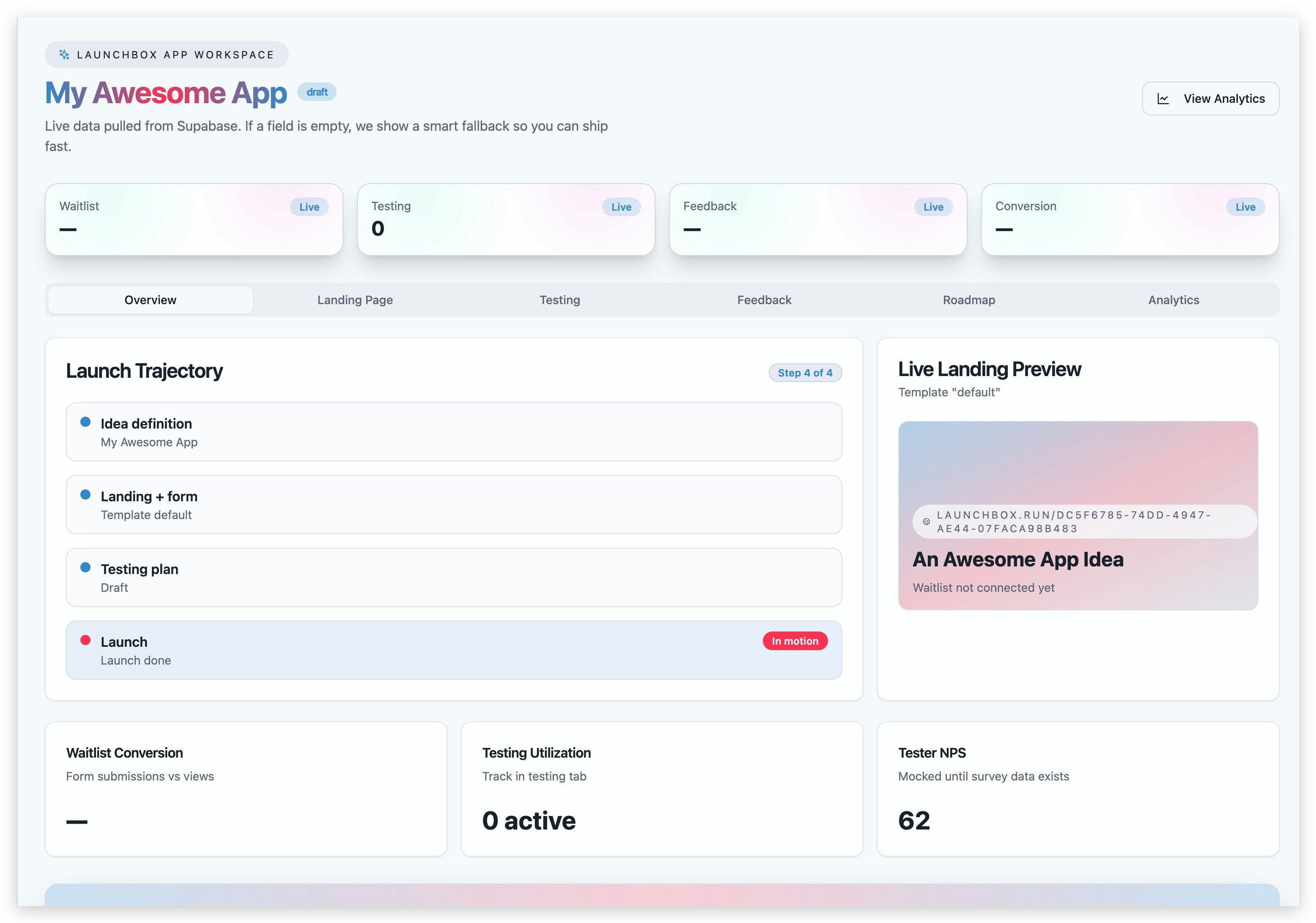Toggle the Live badge on the Waitlist card
The height and width of the screenshot is (923, 1316).
click(x=309, y=207)
